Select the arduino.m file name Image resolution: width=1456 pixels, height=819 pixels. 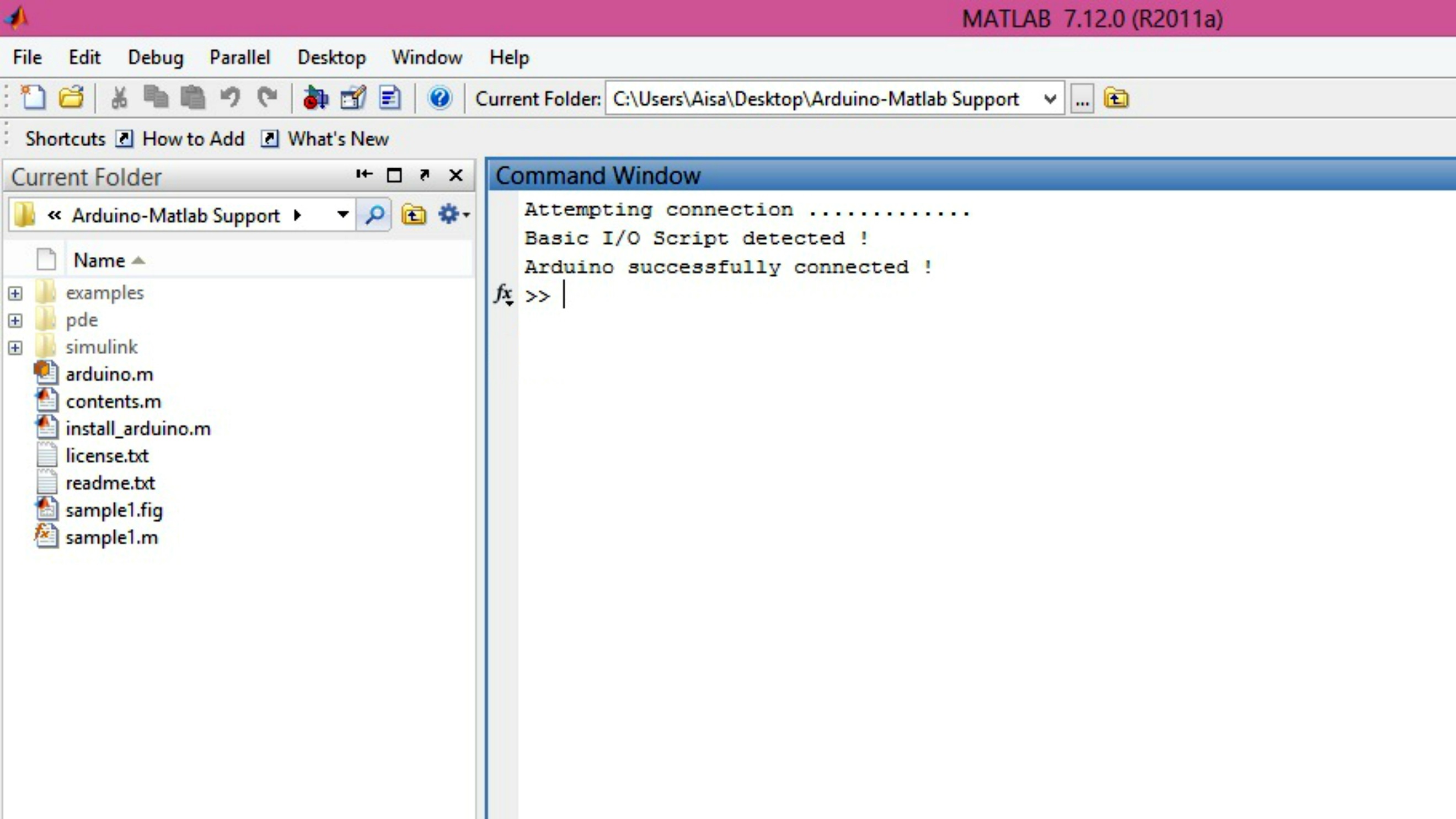coord(109,374)
